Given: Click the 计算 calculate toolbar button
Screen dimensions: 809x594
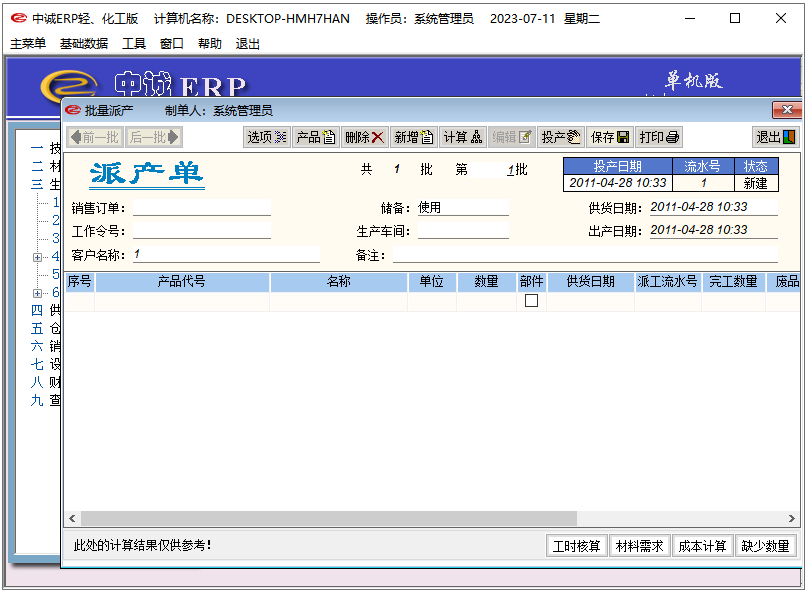Looking at the screenshot, I should pyautogui.click(x=462, y=137).
